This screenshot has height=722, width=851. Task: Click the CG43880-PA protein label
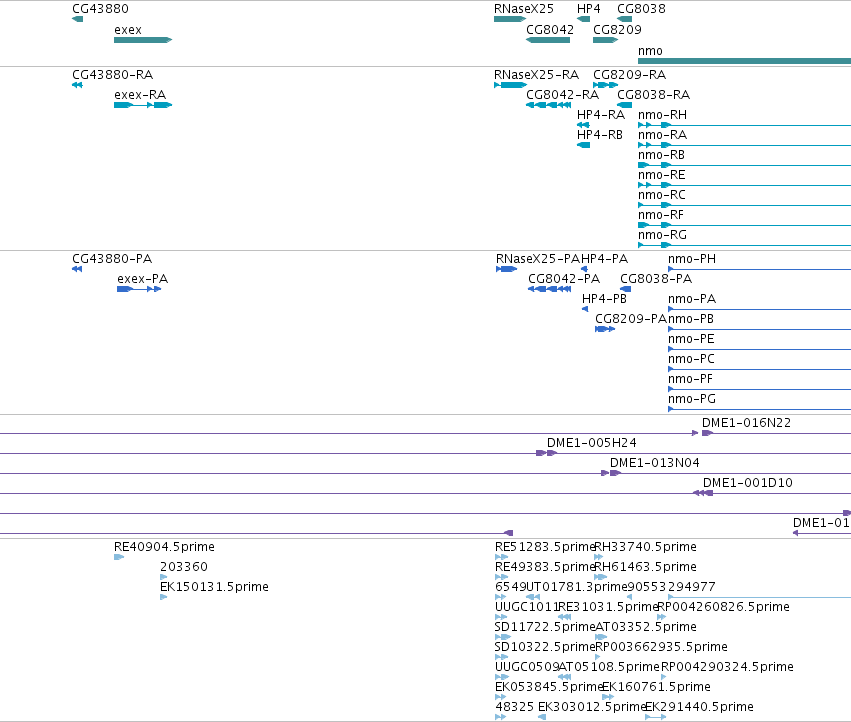[112, 259]
